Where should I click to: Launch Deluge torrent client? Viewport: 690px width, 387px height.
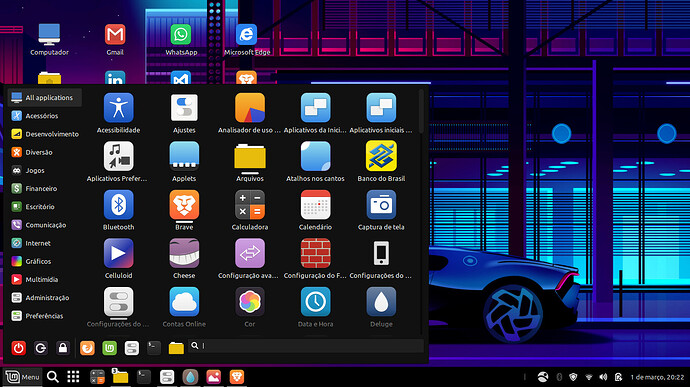(381, 307)
